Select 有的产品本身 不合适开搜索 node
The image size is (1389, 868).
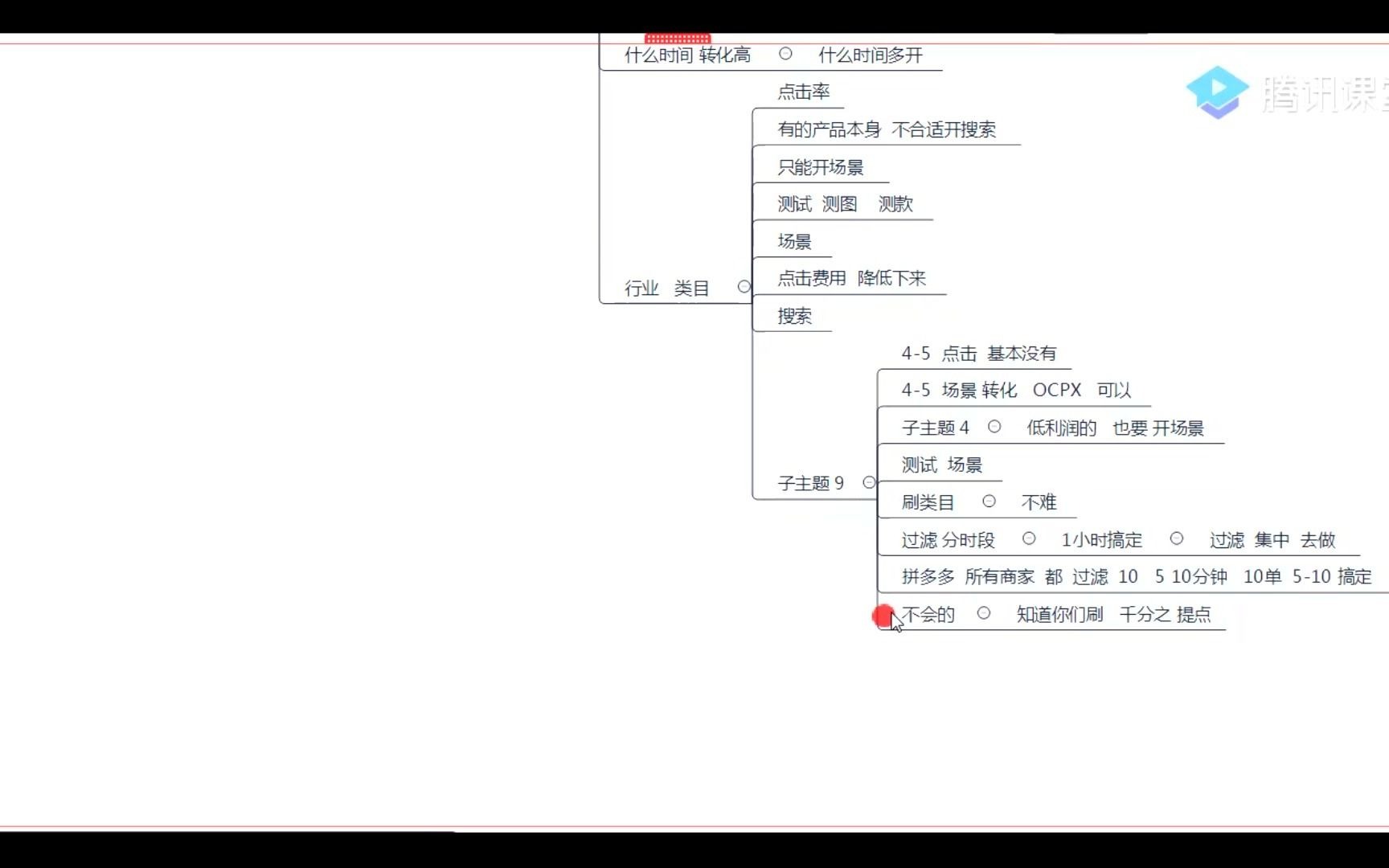pyautogui.click(x=887, y=129)
